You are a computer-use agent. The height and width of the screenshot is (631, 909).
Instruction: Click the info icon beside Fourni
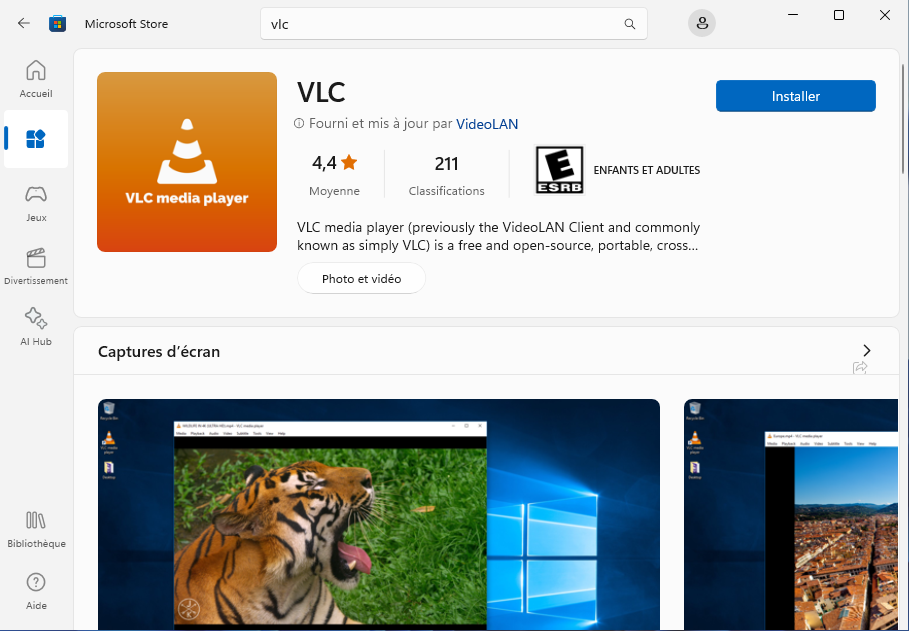[299, 123]
